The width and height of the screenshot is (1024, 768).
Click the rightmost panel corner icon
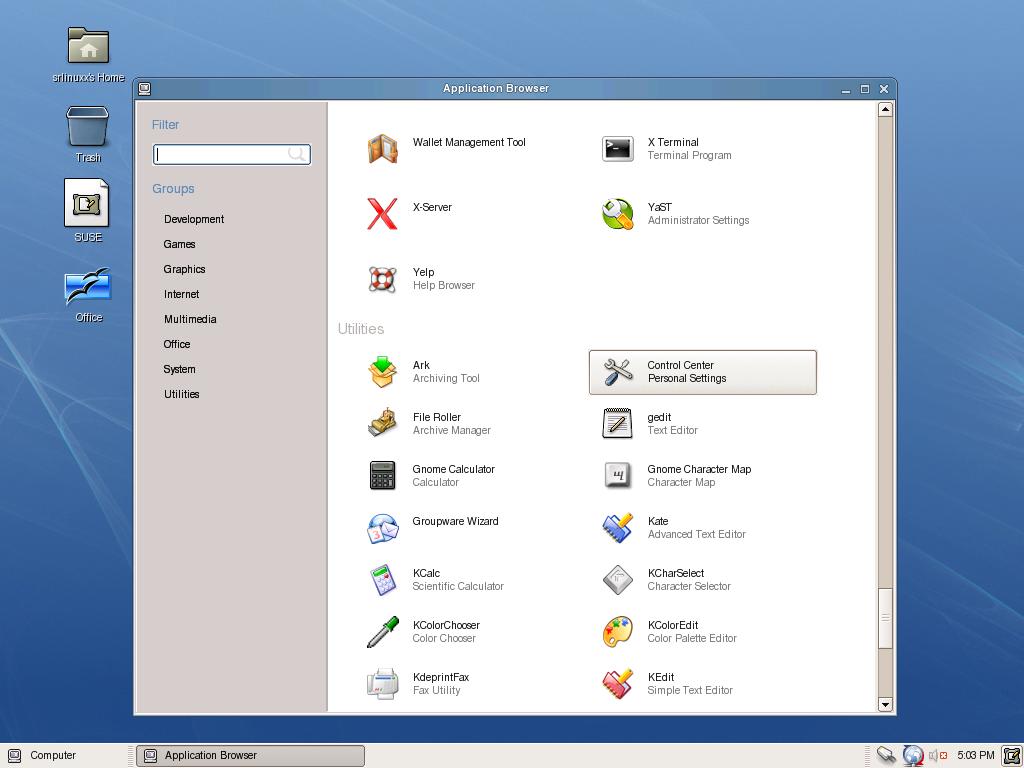[1012, 756]
